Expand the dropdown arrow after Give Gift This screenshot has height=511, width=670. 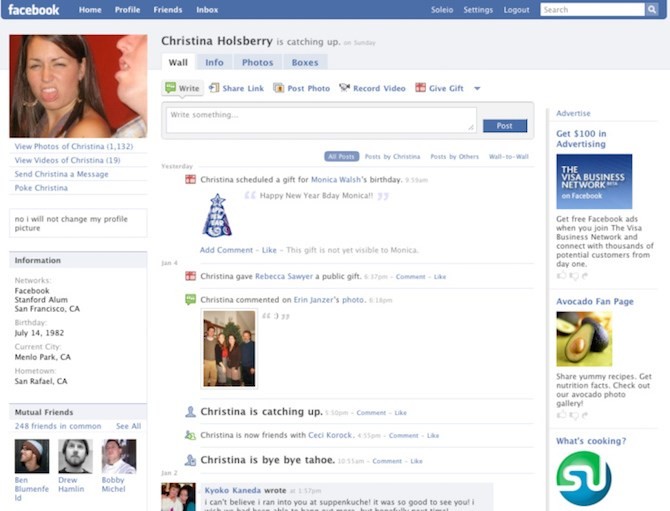(477, 88)
